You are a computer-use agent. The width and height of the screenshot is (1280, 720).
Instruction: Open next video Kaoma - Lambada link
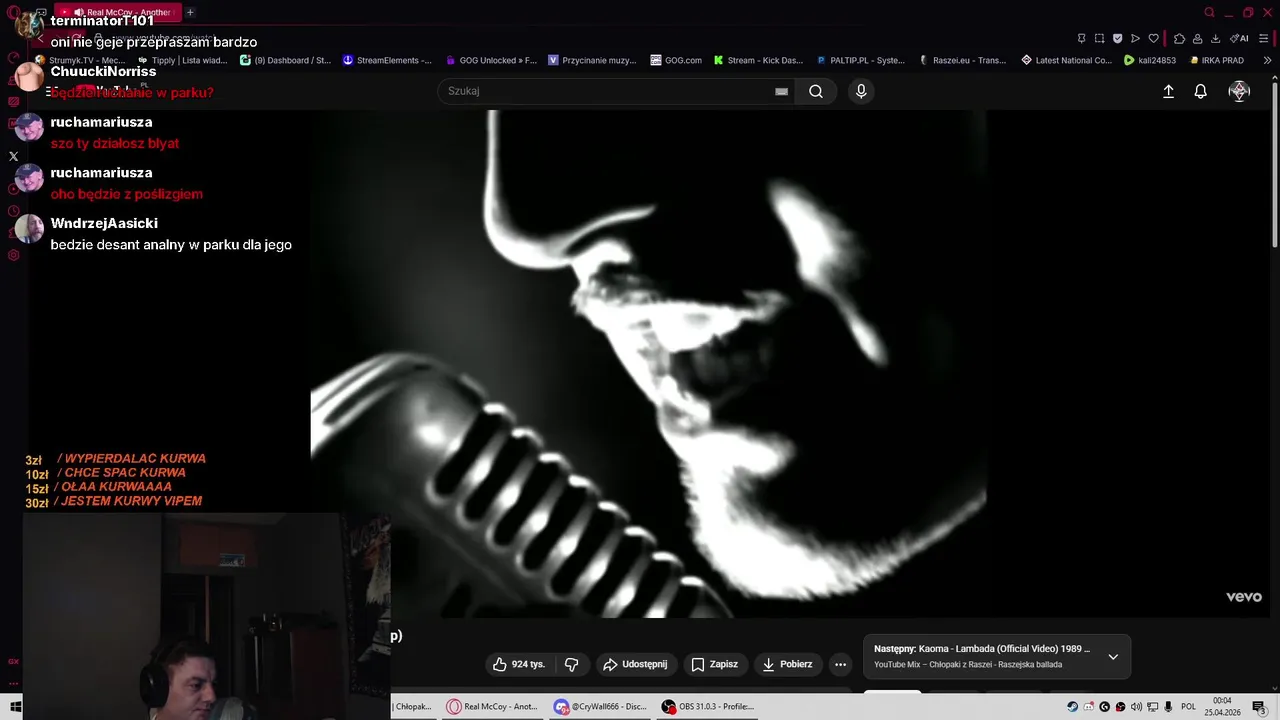982,649
